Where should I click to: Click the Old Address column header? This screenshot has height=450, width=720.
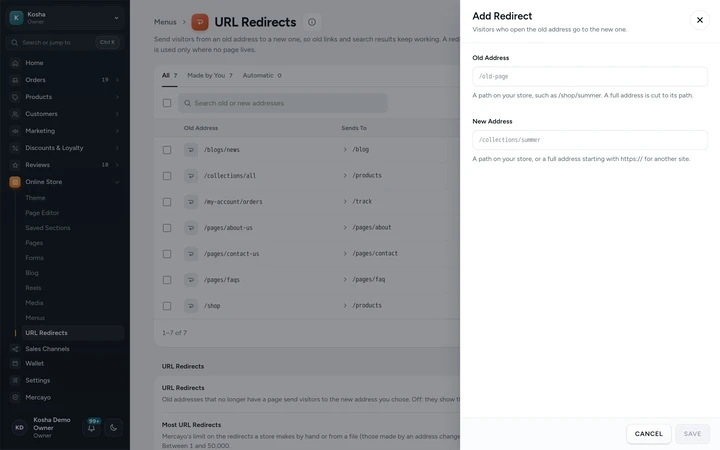point(201,128)
